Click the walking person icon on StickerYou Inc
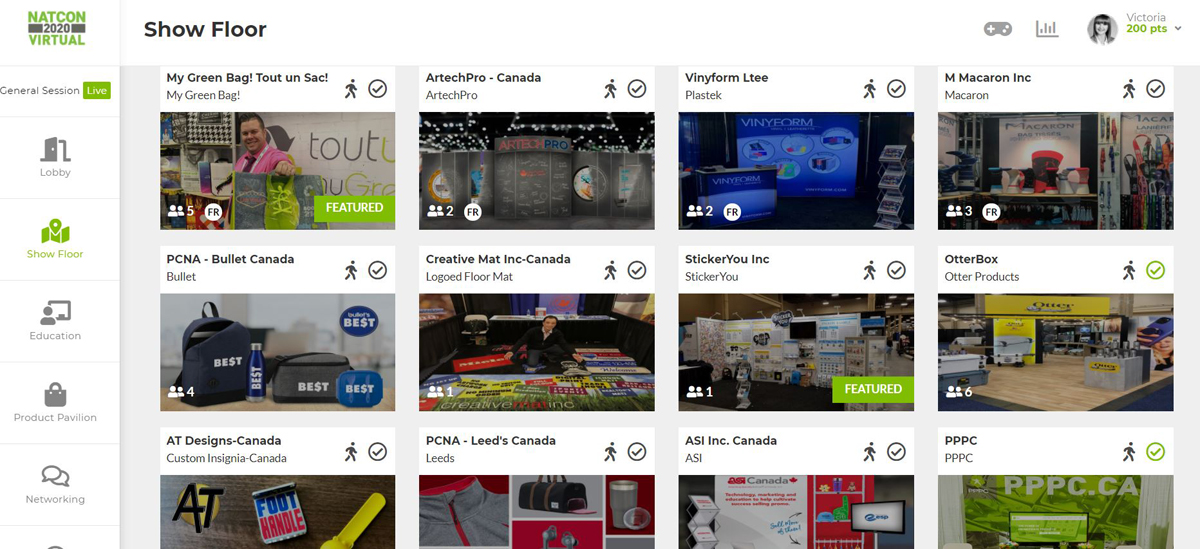 869,270
